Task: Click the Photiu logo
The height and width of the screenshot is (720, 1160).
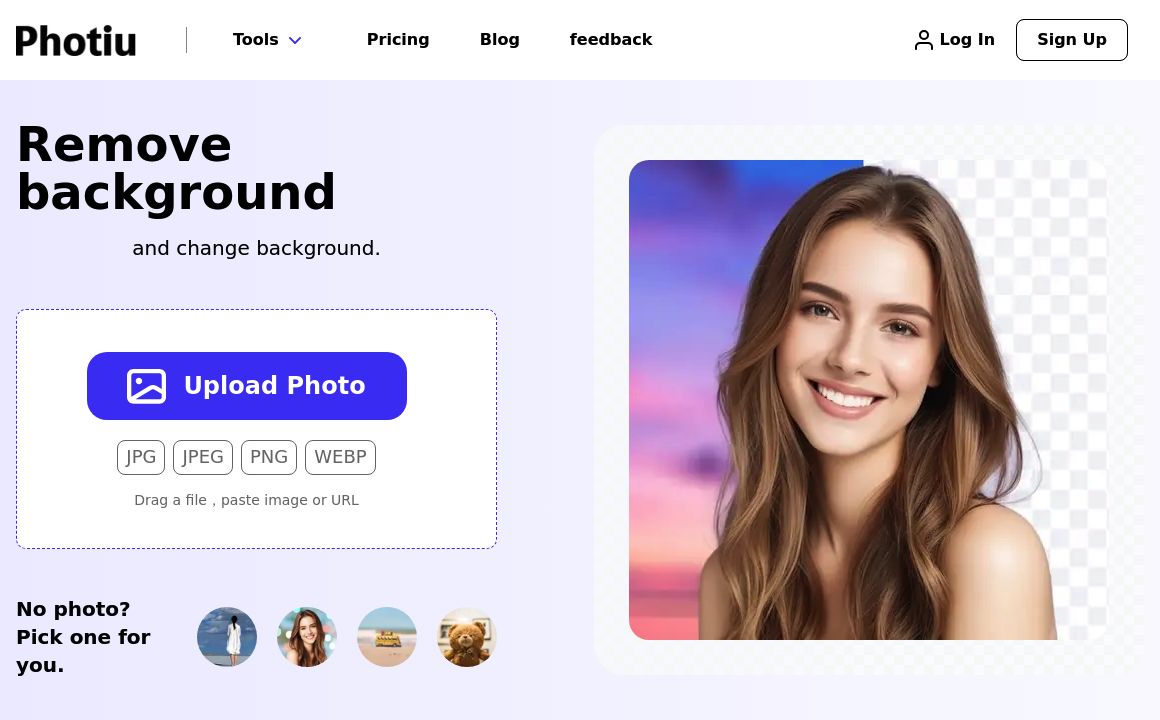Action: coord(76,40)
